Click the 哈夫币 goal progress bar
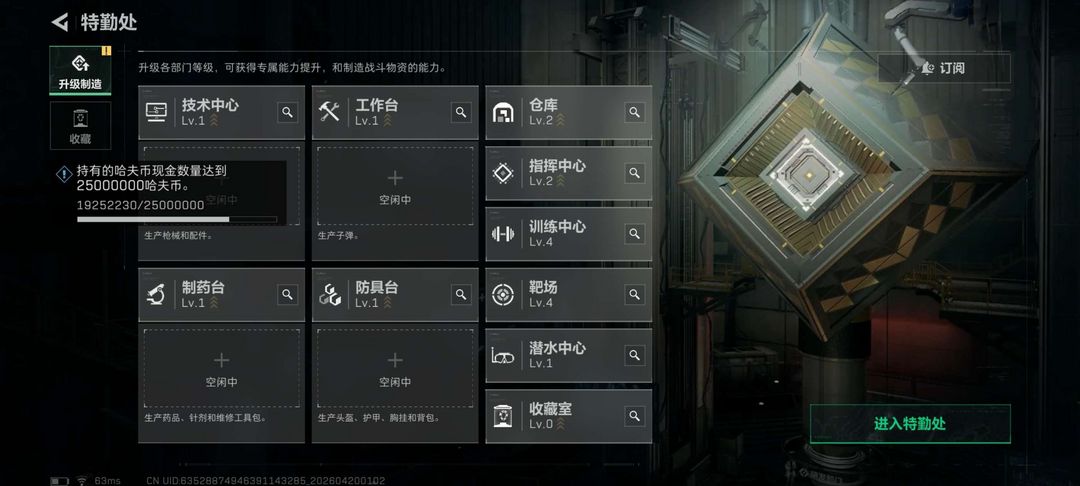Image resolution: width=1080 pixels, height=486 pixels. pyautogui.click(x=177, y=220)
